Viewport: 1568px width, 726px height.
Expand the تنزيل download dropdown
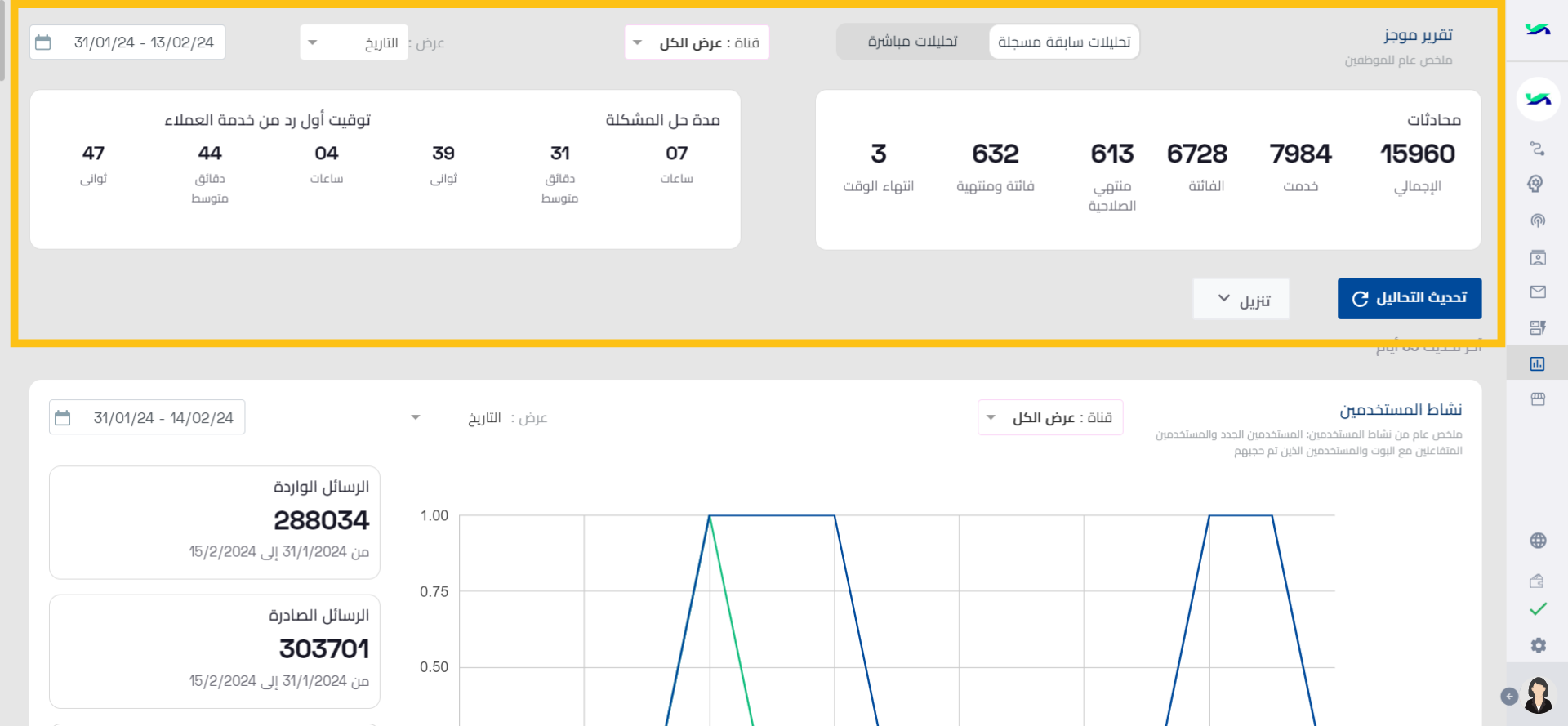[x=1241, y=299]
